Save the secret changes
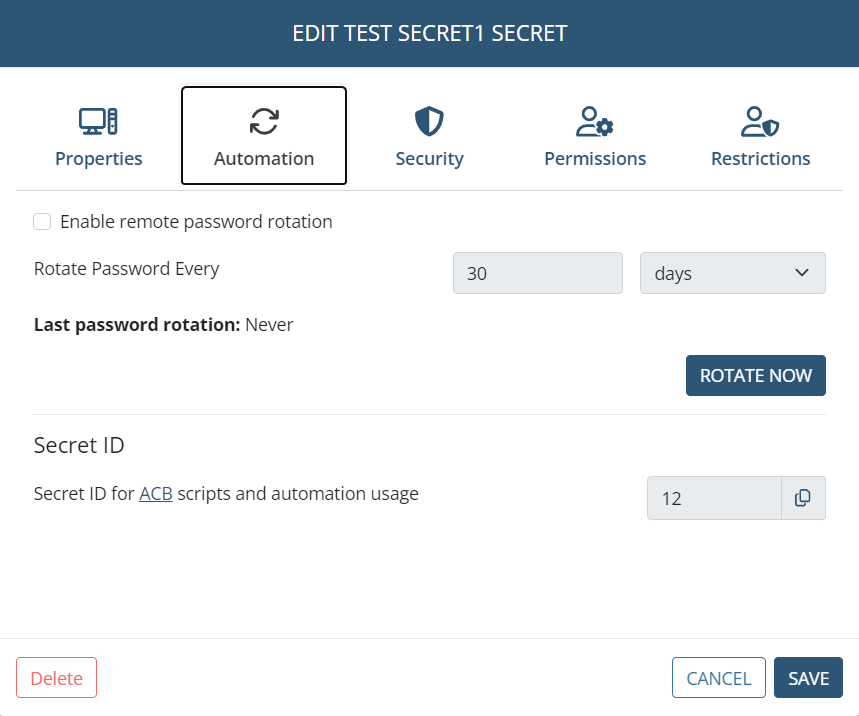Viewport: 859px width, 716px height. [808, 678]
